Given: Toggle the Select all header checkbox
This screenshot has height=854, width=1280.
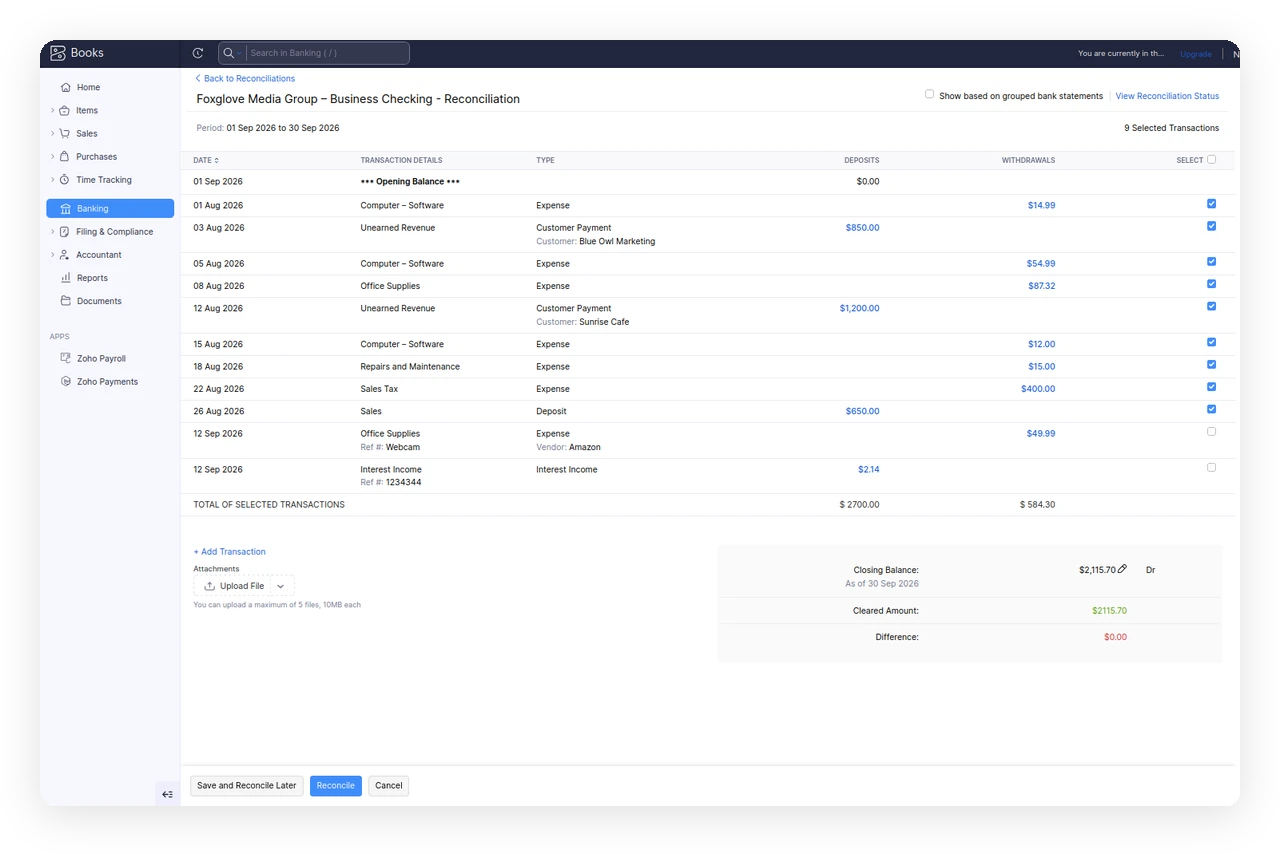Looking at the screenshot, I should pyautogui.click(x=1212, y=159).
